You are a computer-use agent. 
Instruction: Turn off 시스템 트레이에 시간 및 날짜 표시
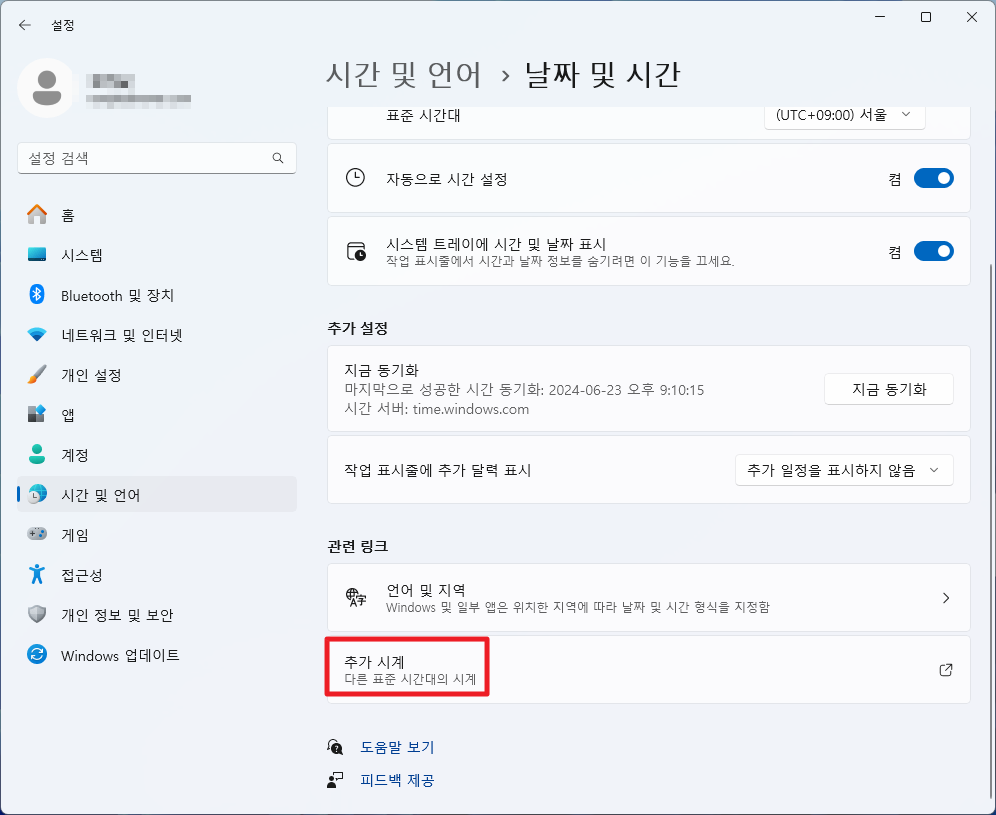tap(933, 251)
